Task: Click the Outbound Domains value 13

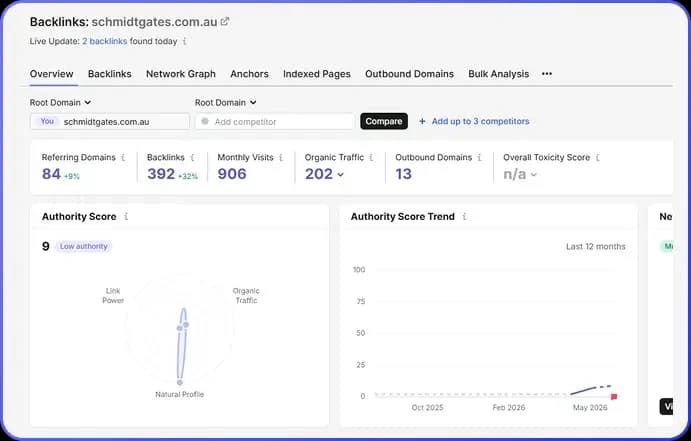Action: click(403, 174)
